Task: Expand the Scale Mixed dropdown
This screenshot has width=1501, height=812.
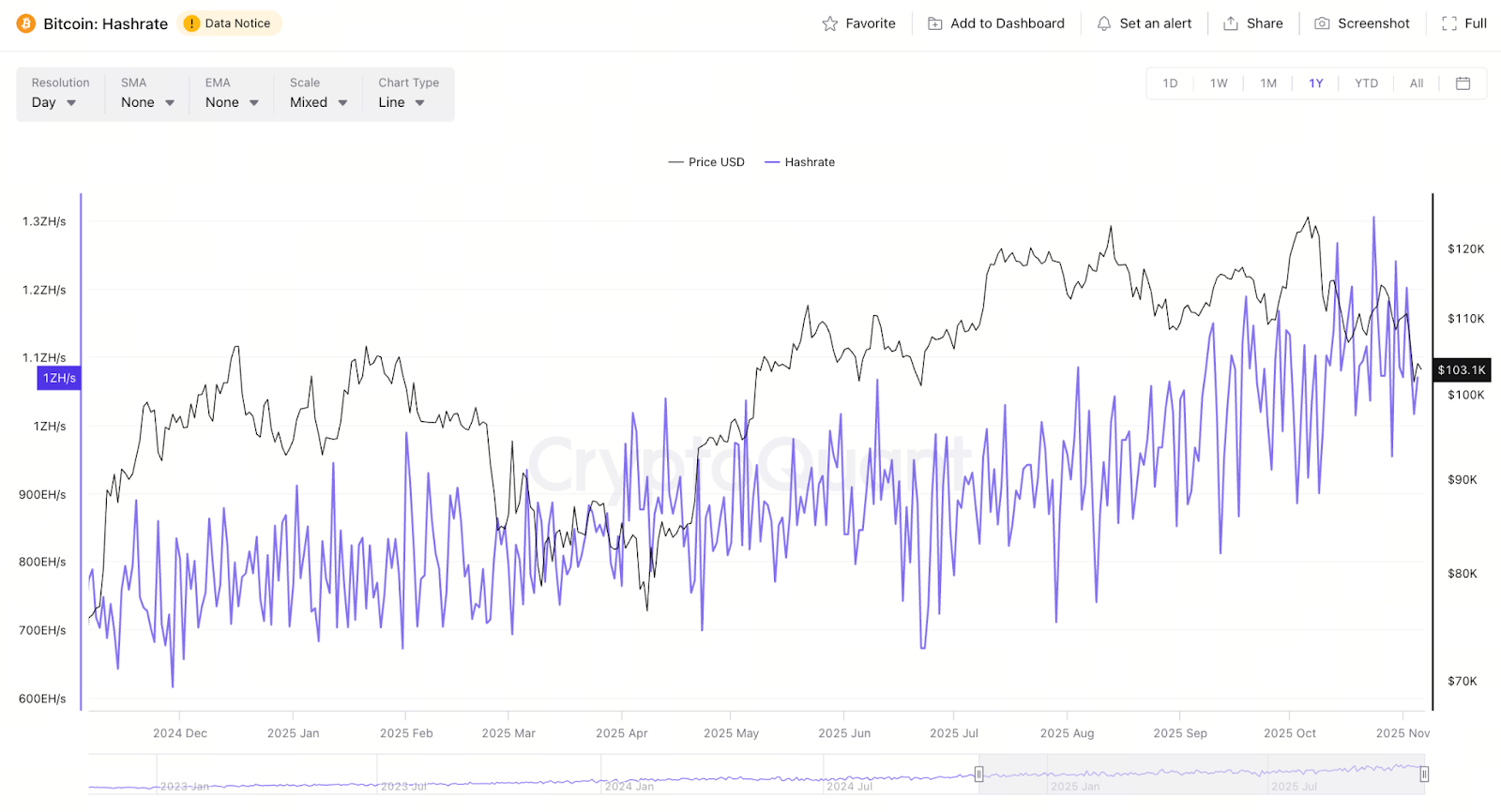Action: pyautogui.click(x=318, y=102)
